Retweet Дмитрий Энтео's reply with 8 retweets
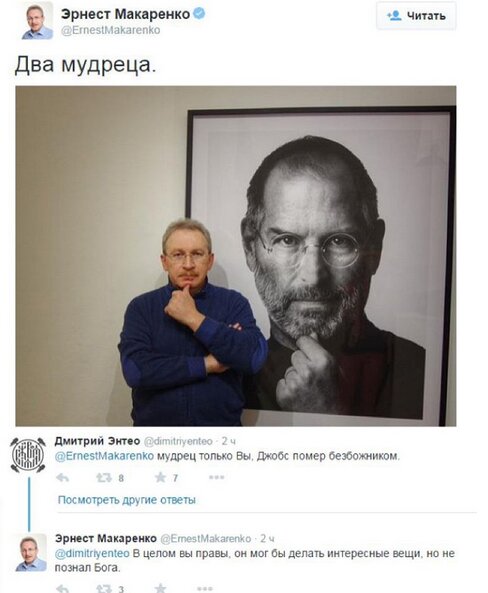This screenshot has width=488, height=593. coord(110,478)
